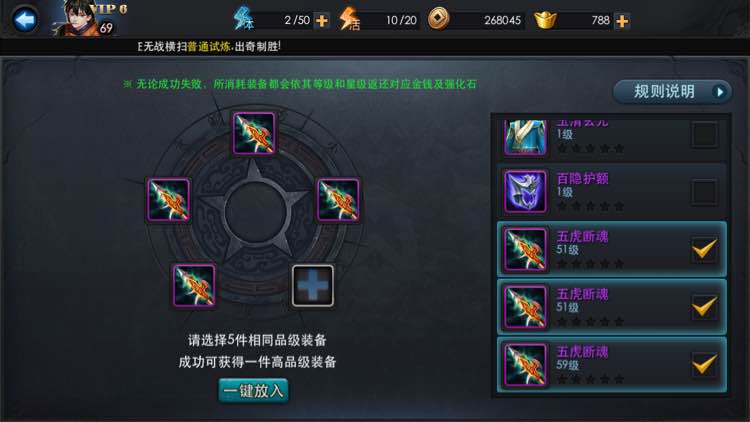Check the box for 百隐护额
The image size is (750, 422).
click(x=704, y=192)
